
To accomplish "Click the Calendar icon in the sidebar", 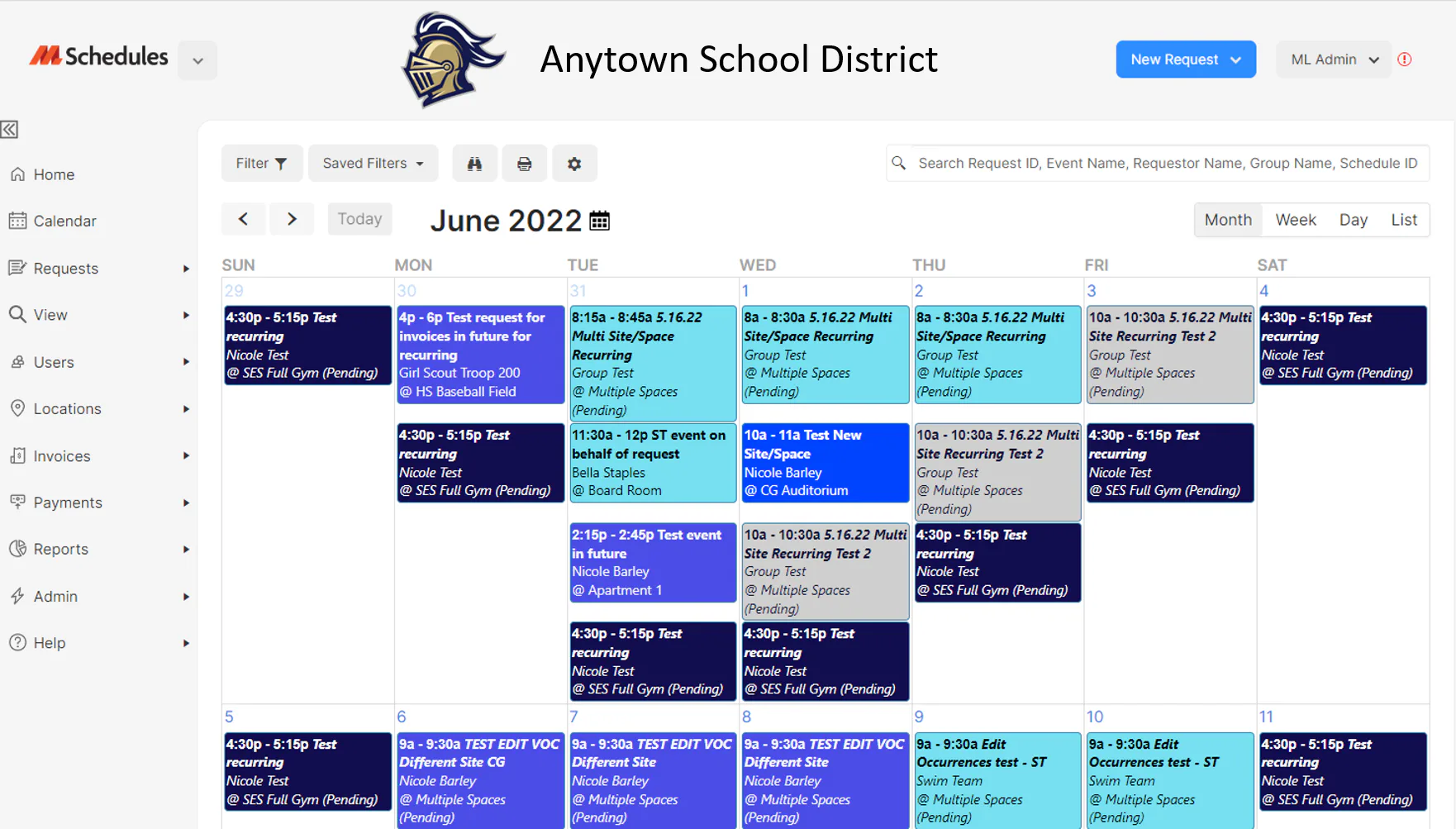I will (17, 221).
